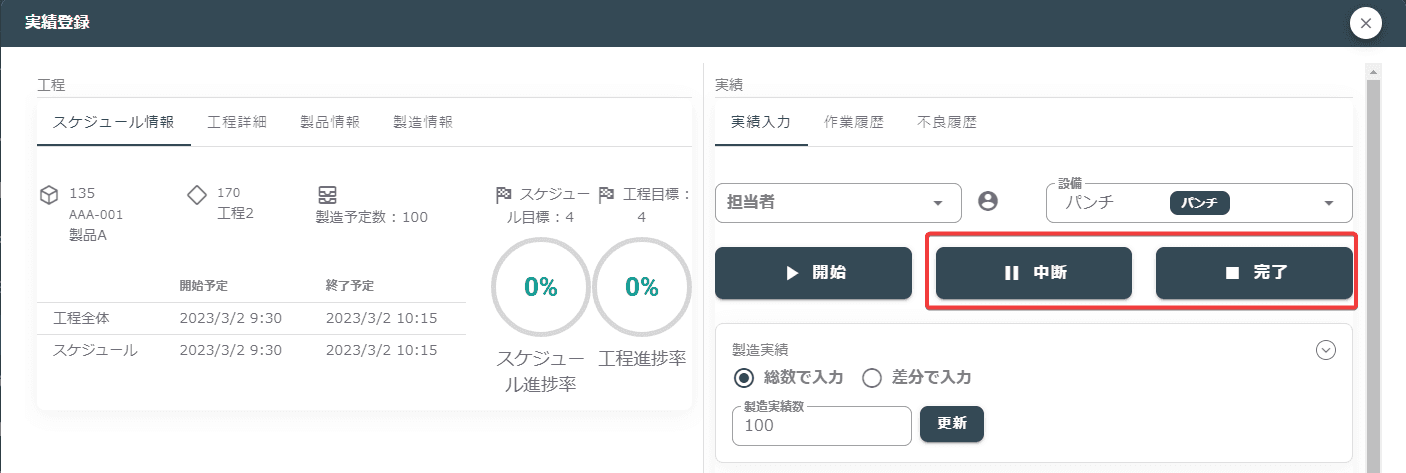Click the product box icon beside 135
This screenshot has height=473, width=1406.
tap(48, 194)
